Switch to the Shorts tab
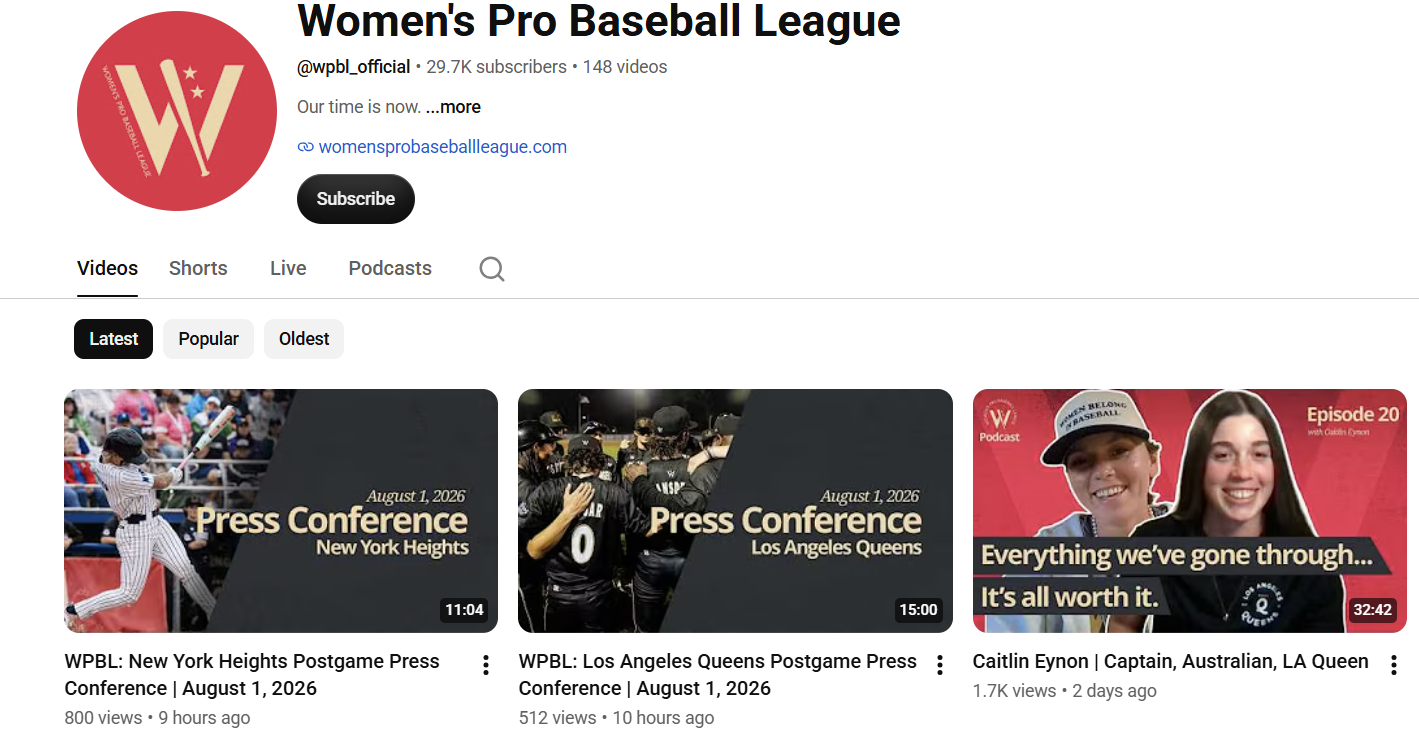Image resolution: width=1419 pixels, height=749 pixels. tap(198, 268)
